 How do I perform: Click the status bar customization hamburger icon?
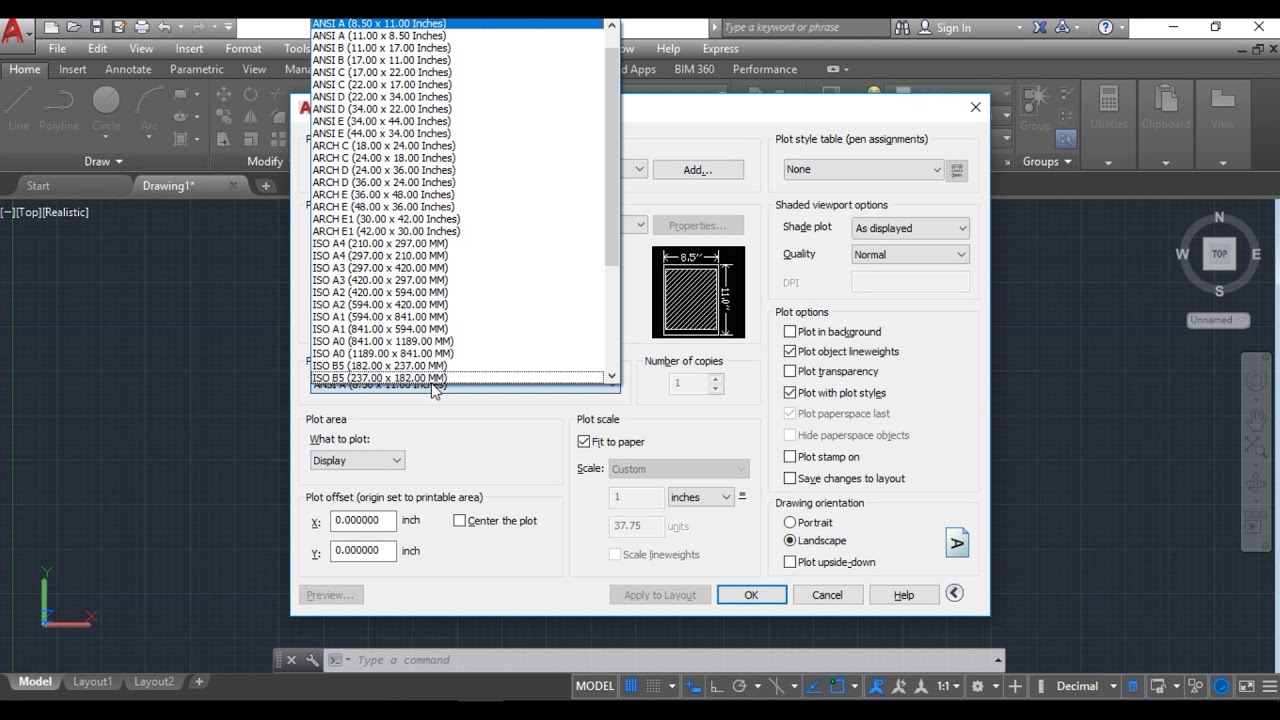tap(1268, 686)
